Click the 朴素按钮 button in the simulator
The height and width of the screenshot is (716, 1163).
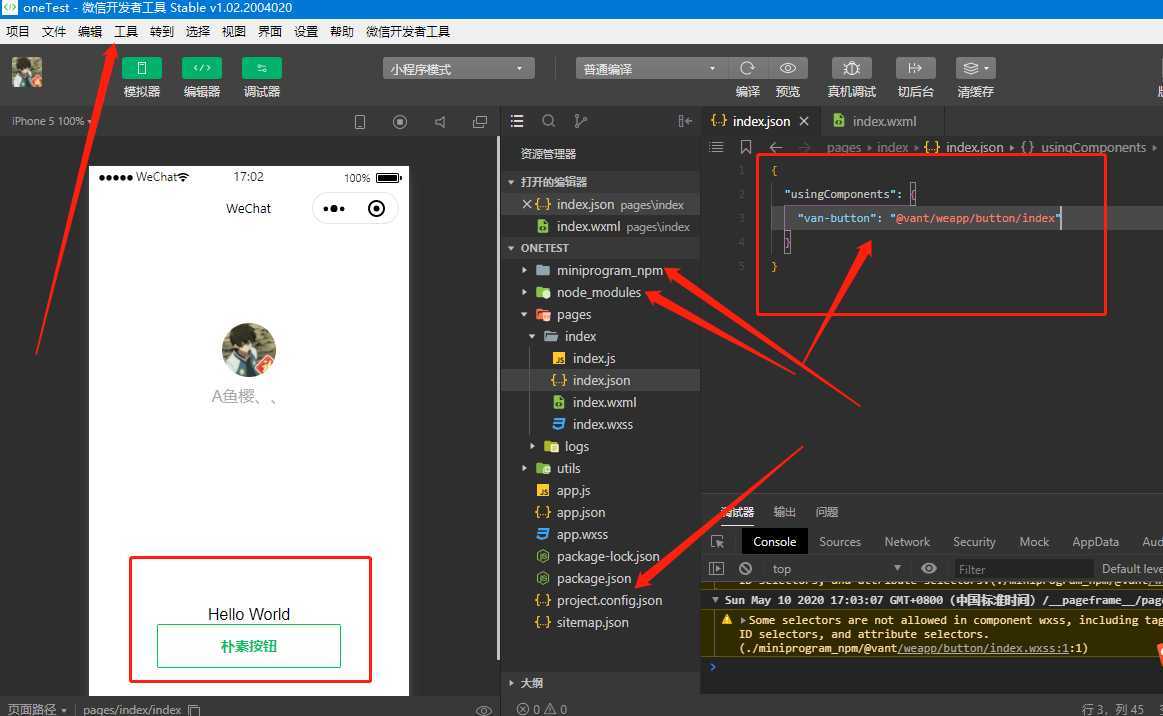coord(248,646)
